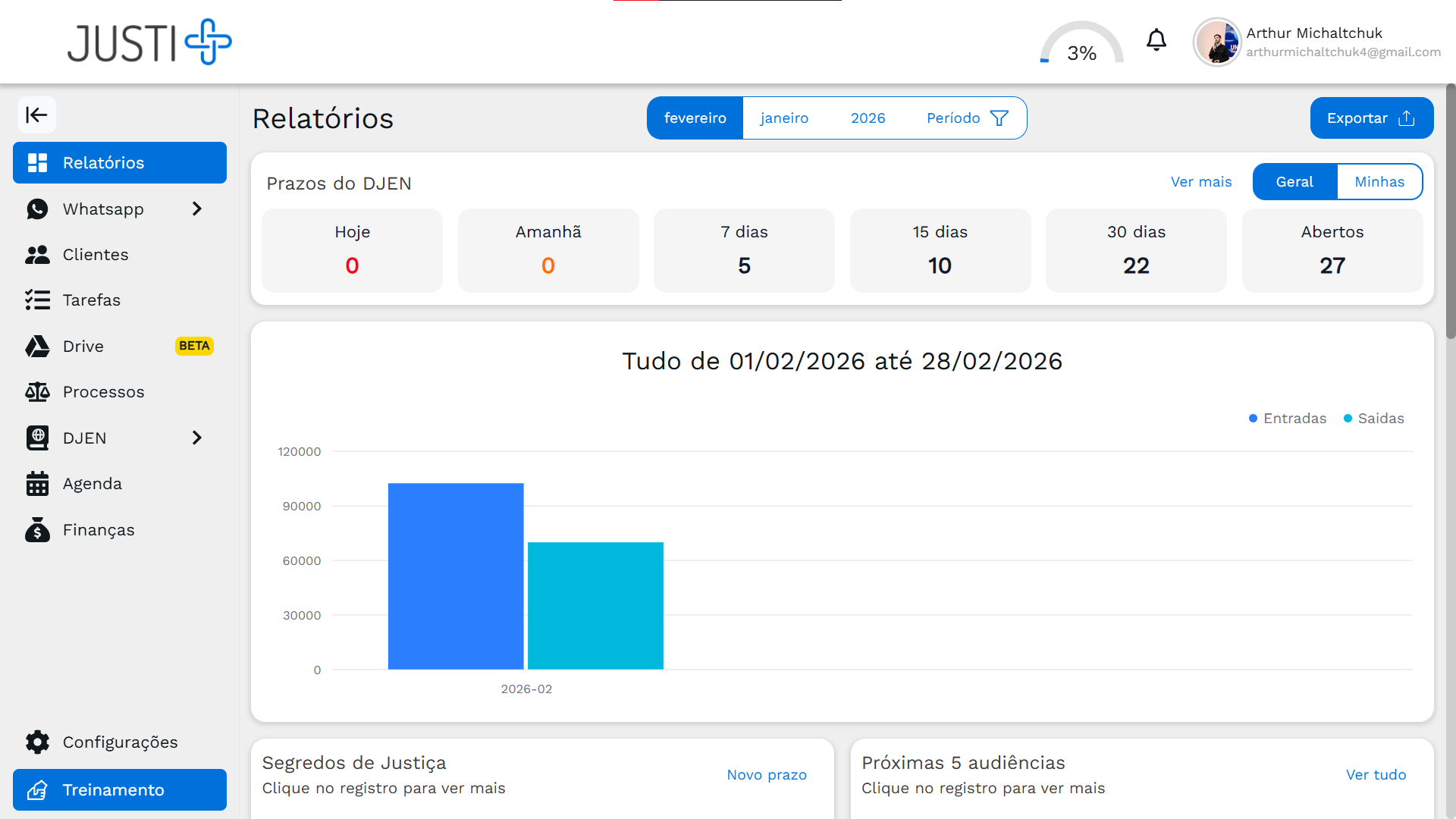Open Finanças with the money bag icon
The image size is (1456, 819).
(38, 529)
